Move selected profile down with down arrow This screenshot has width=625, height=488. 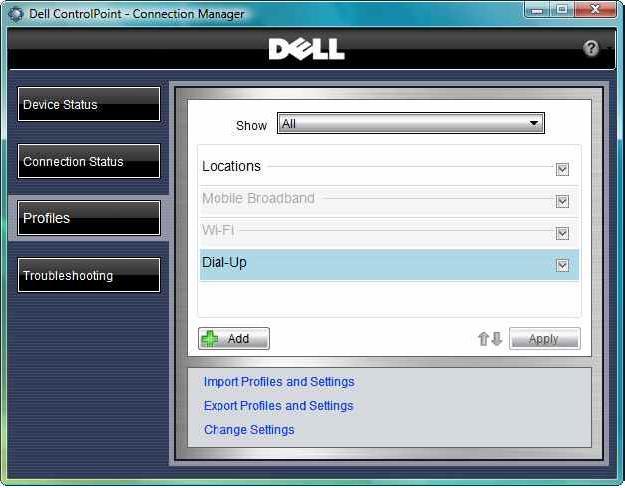497,339
